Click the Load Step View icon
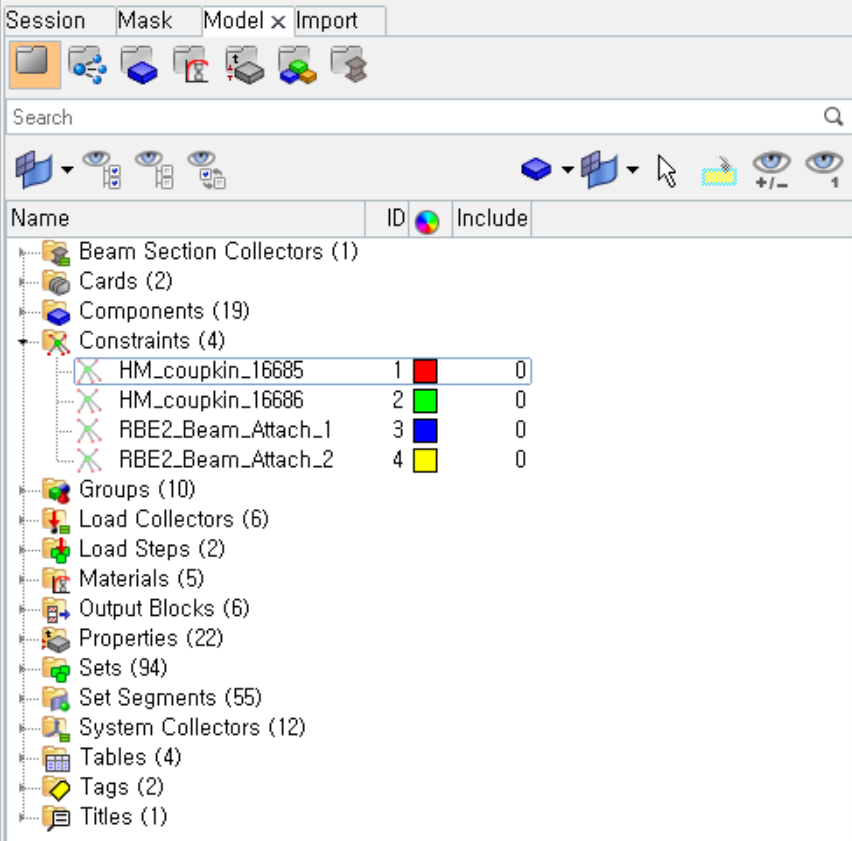Screen dimensions: 852x841 pyautogui.click(x=191, y=67)
